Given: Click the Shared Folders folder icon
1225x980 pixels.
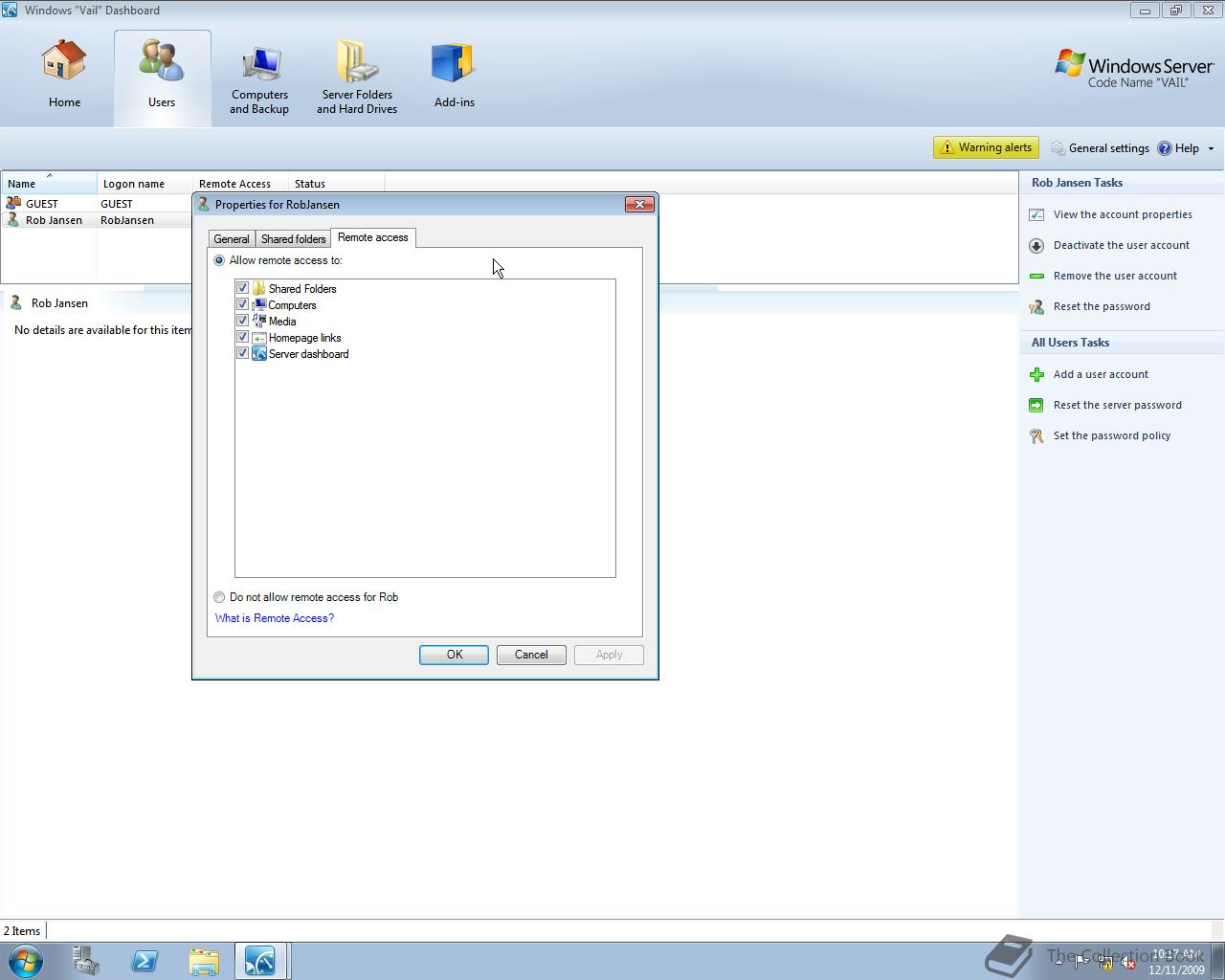Looking at the screenshot, I should tap(258, 288).
